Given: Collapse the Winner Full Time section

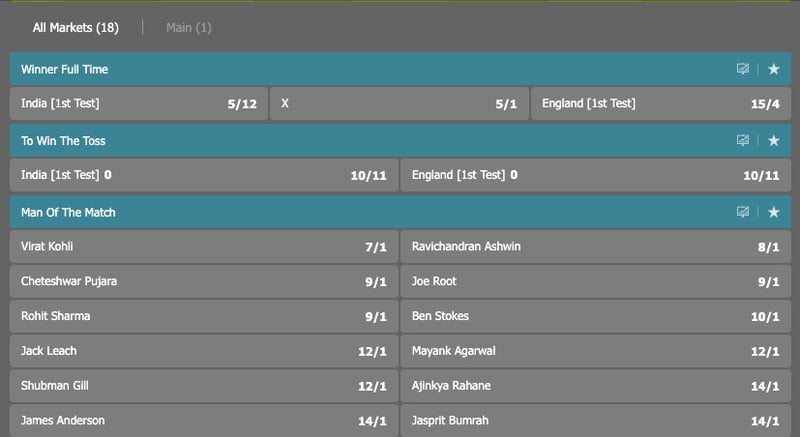Looking at the screenshot, I should 64,69.
